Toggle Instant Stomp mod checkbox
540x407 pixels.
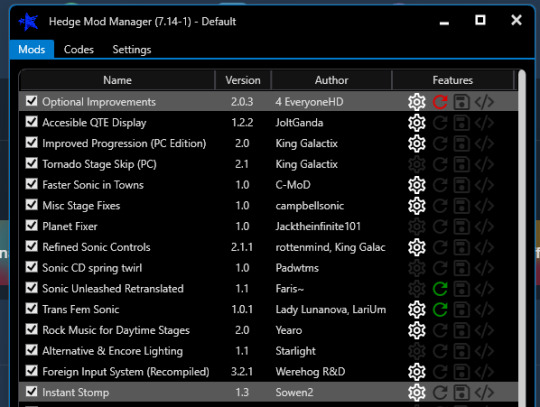pos(31,392)
